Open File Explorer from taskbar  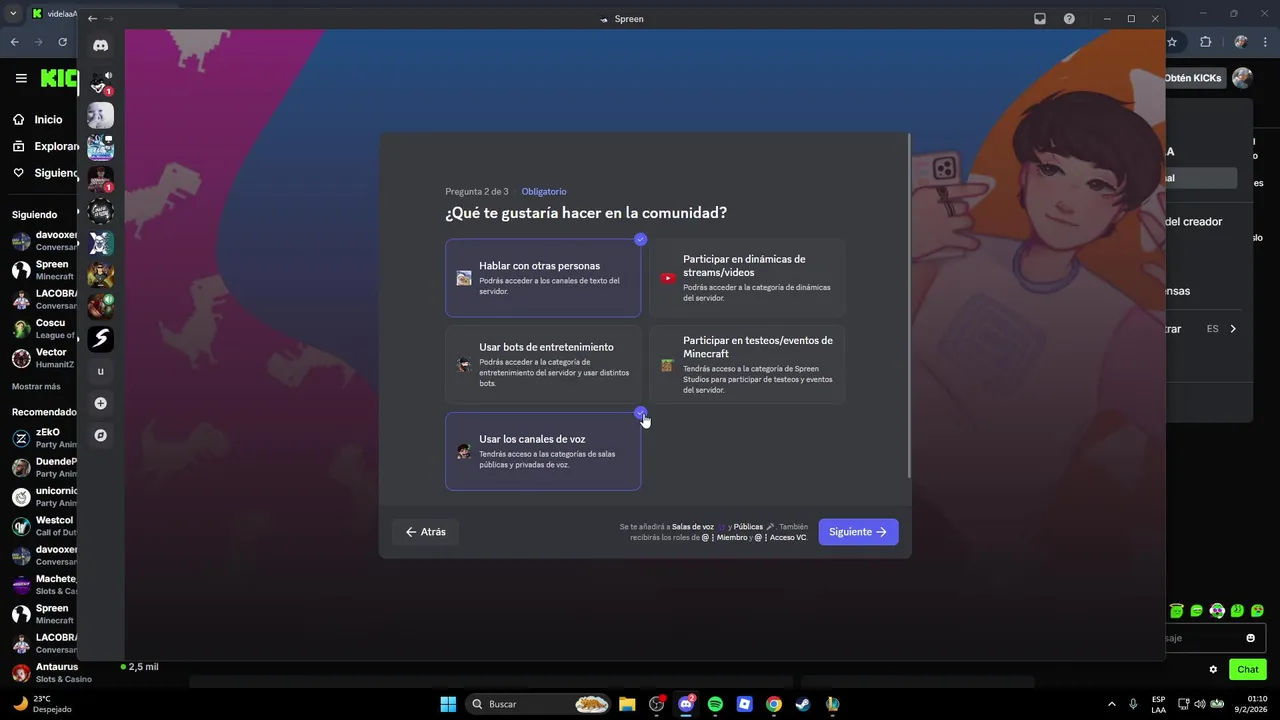coord(627,704)
